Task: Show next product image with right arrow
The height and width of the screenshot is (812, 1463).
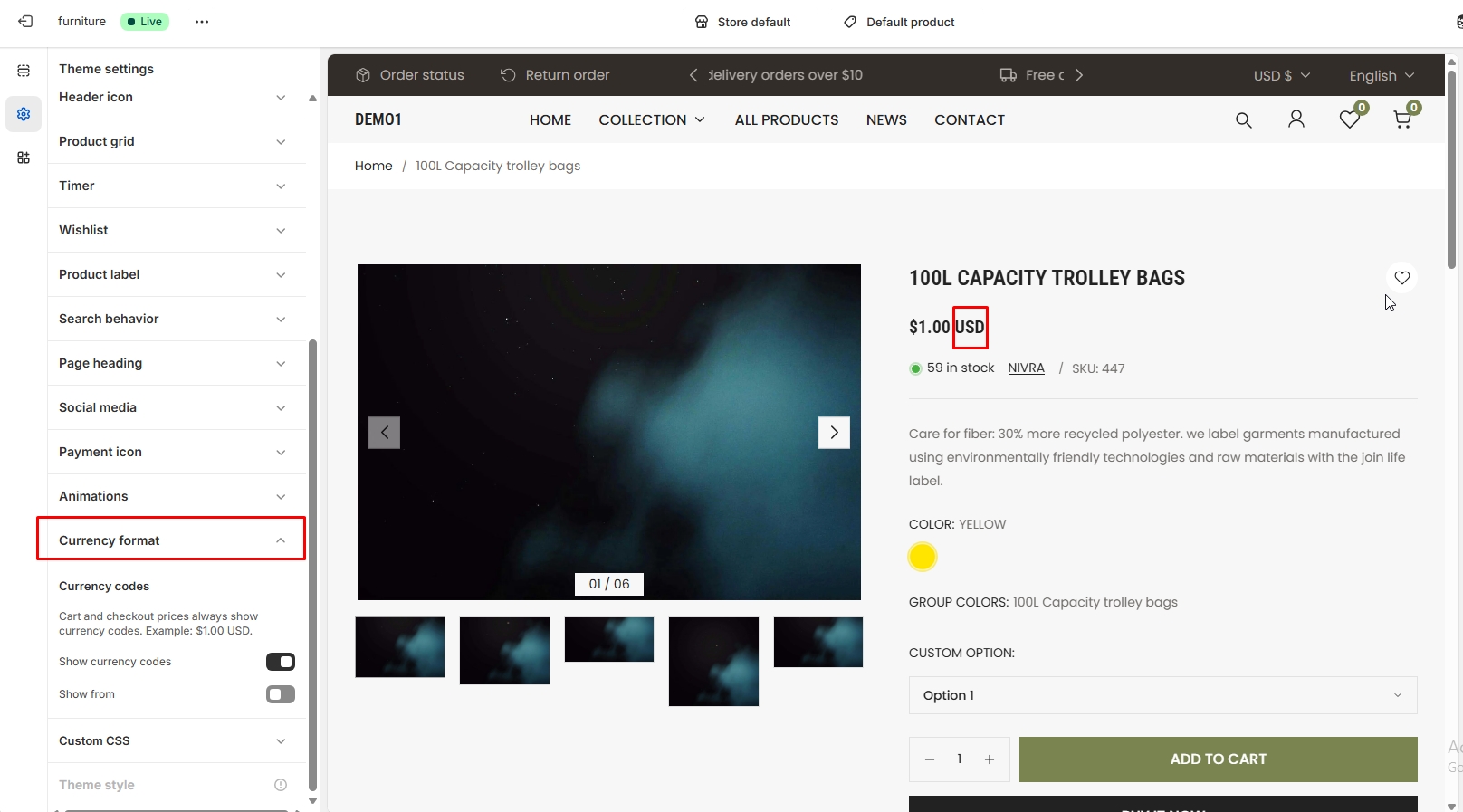Action: tap(834, 433)
